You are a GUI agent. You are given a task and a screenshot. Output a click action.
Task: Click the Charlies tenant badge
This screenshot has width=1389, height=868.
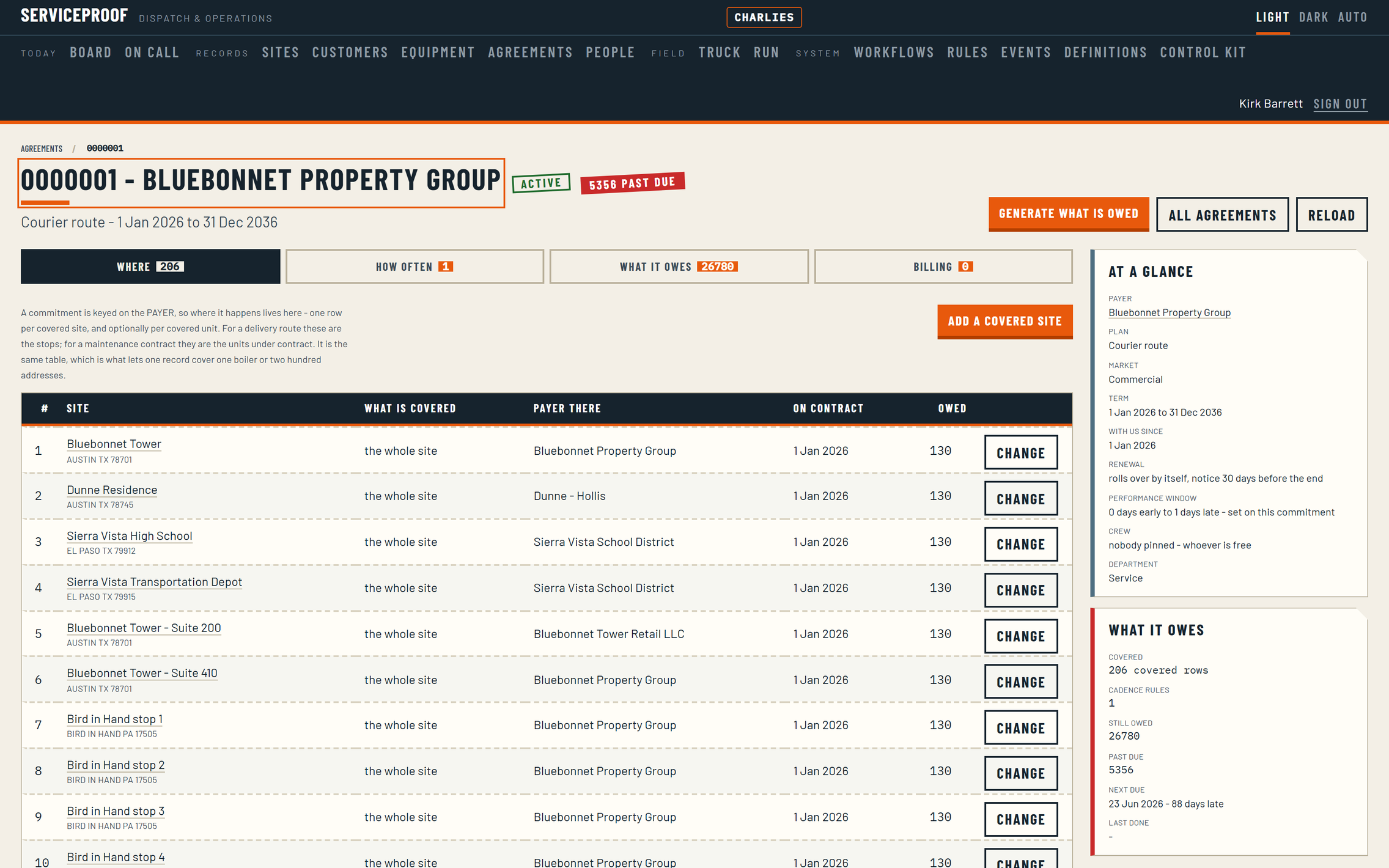[764, 17]
